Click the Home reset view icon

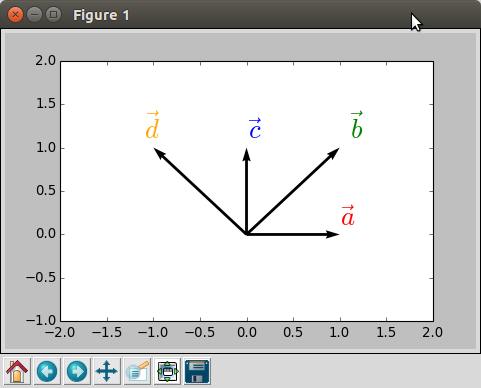pyautogui.click(x=17, y=371)
